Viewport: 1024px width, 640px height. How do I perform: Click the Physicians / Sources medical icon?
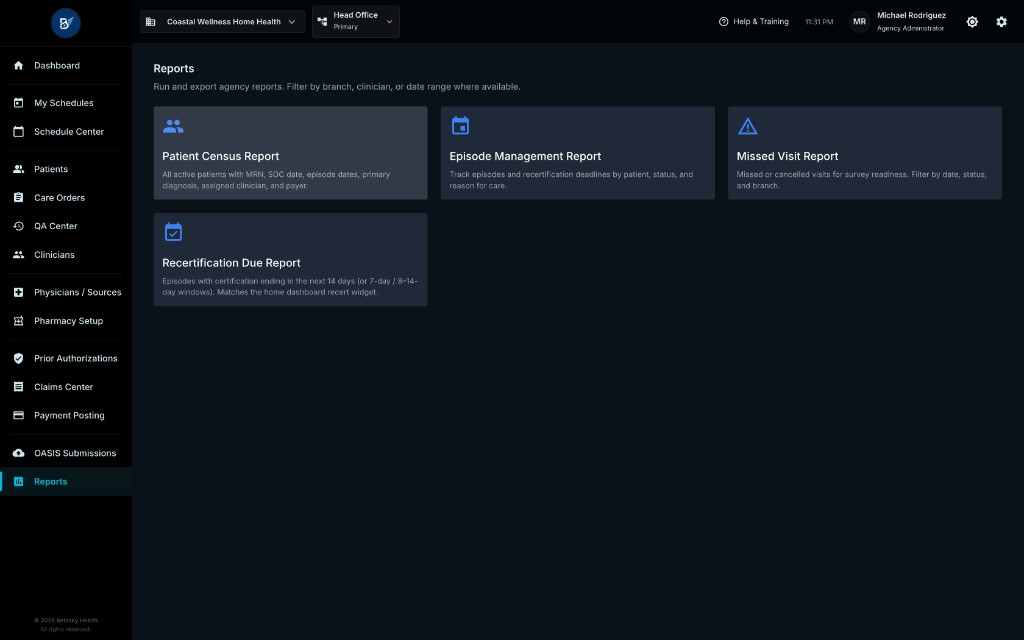pos(18,292)
